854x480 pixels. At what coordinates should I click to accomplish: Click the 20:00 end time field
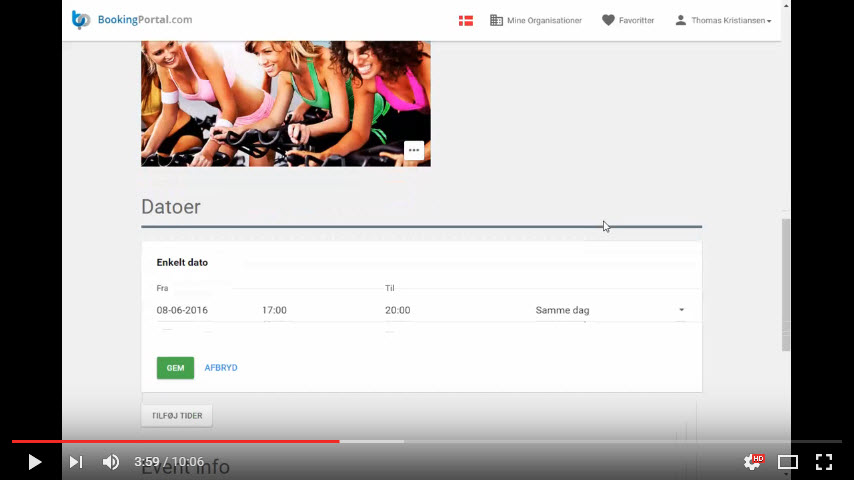tap(398, 310)
